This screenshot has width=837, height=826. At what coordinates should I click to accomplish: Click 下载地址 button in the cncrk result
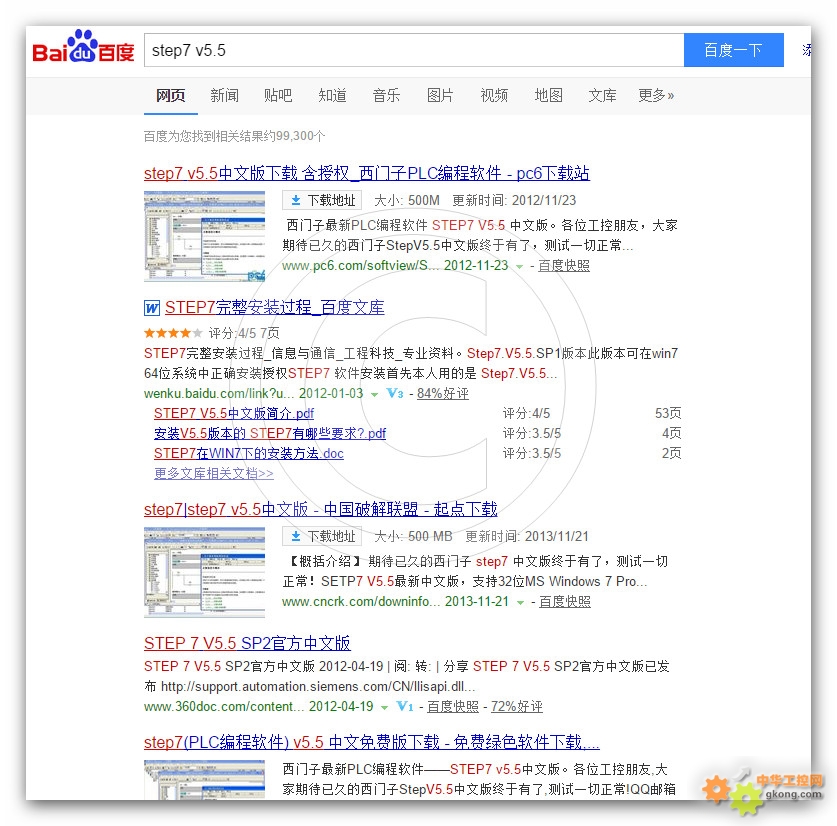(x=322, y=536)
